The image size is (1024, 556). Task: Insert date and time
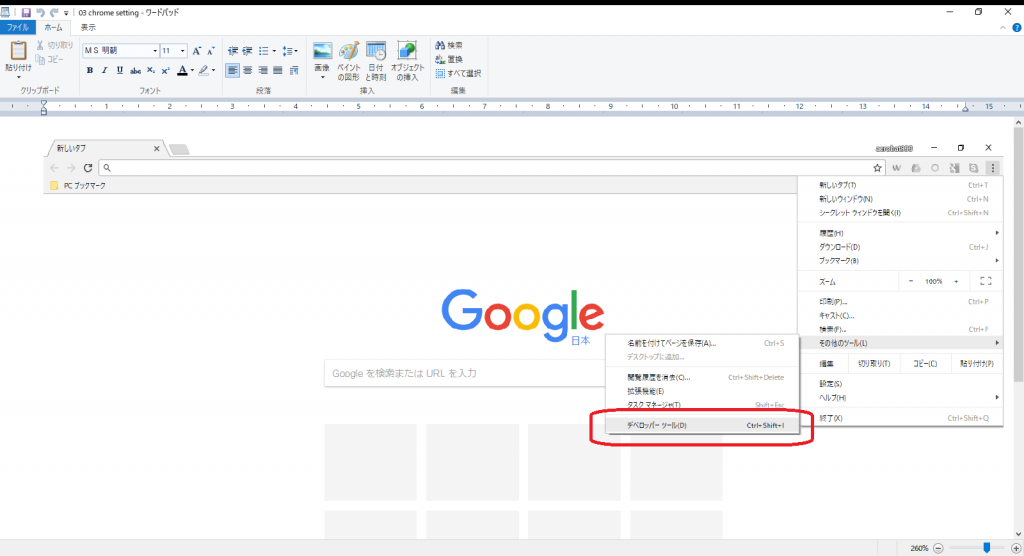click(x=376, y=59)
